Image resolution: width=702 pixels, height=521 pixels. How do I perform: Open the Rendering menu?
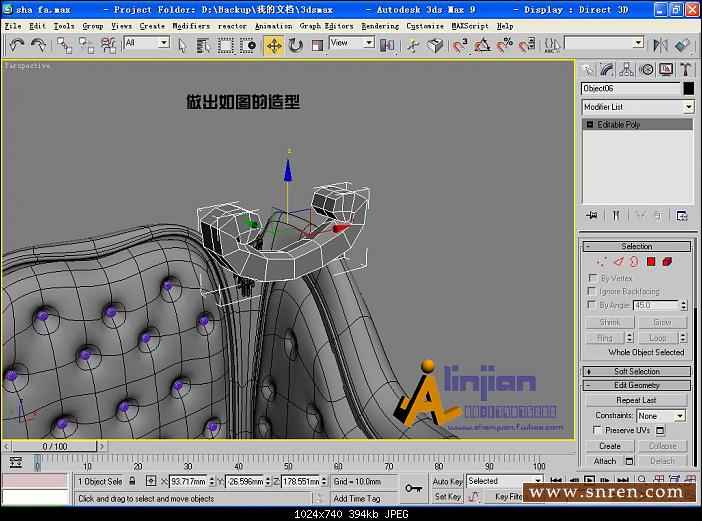pos(380,26)
